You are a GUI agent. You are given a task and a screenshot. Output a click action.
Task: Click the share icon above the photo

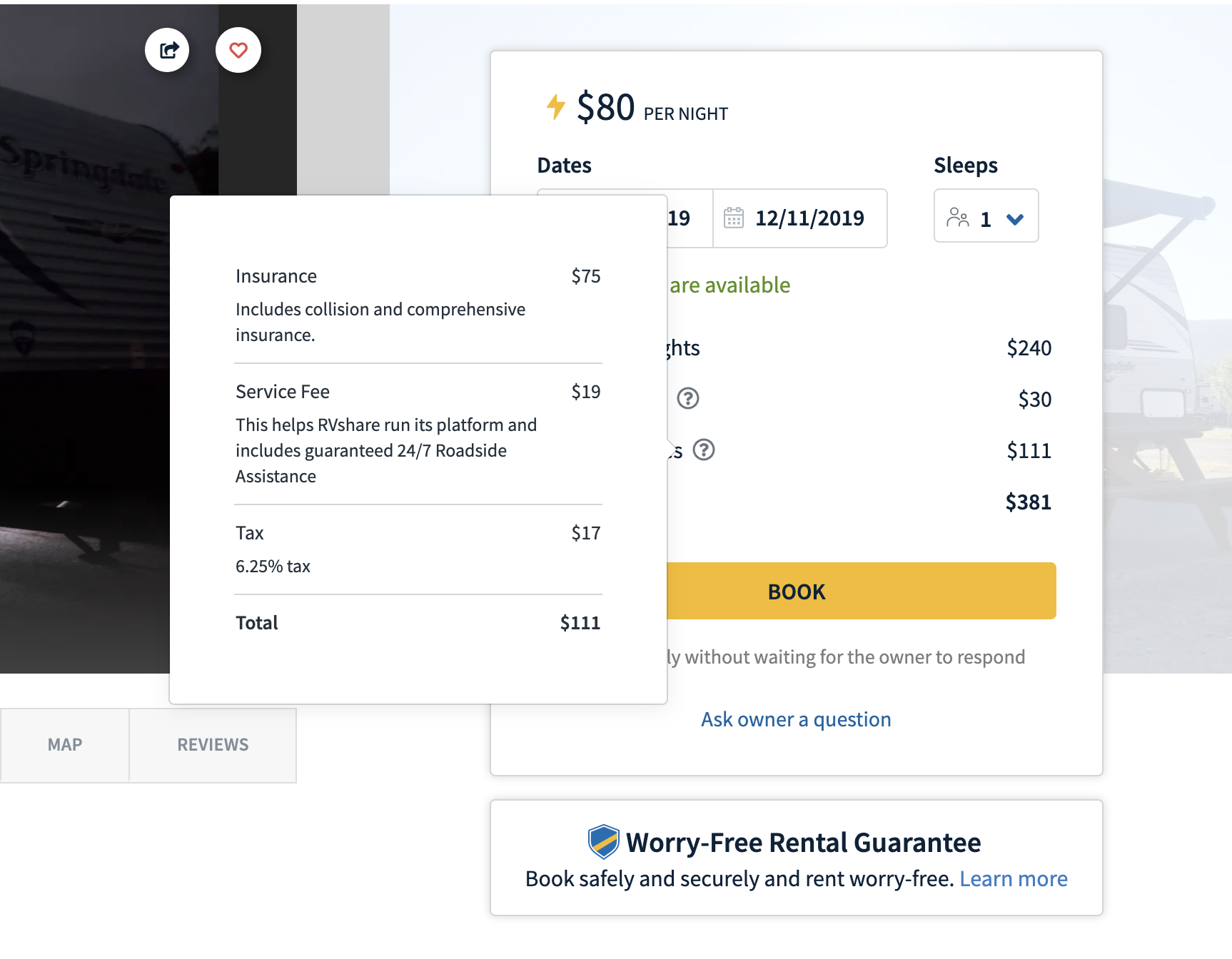167,50
